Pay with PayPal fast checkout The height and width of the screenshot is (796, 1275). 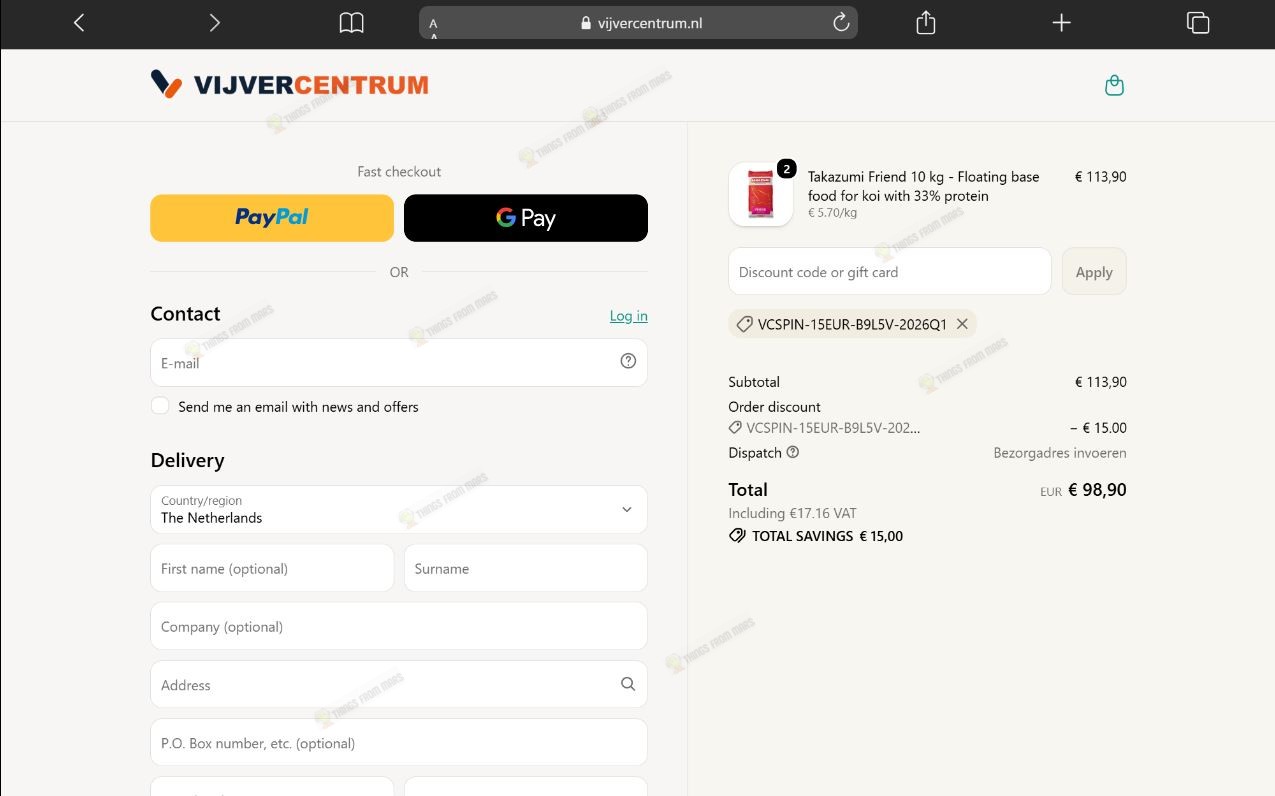(272, 218)
